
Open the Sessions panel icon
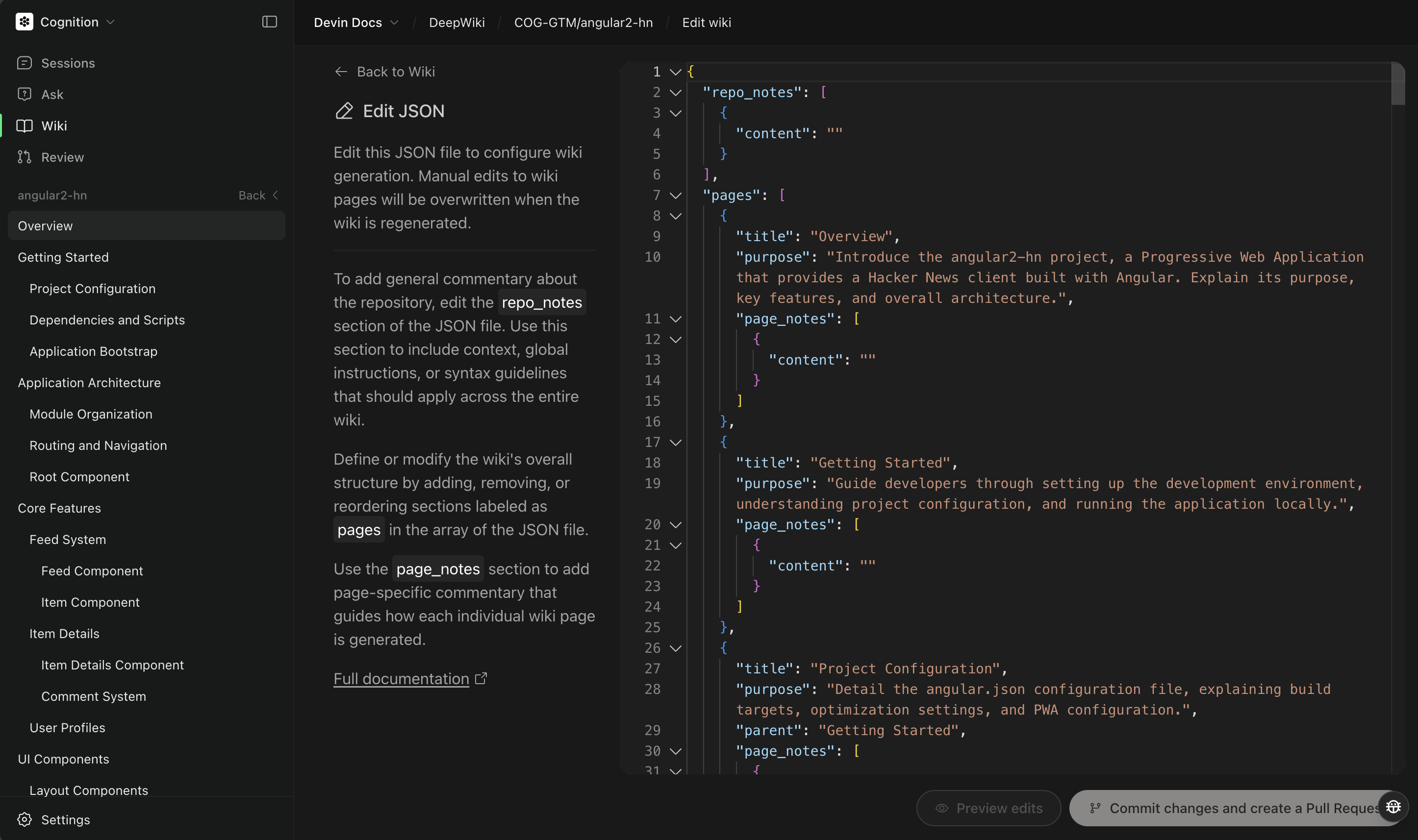[x=24, y=63]
